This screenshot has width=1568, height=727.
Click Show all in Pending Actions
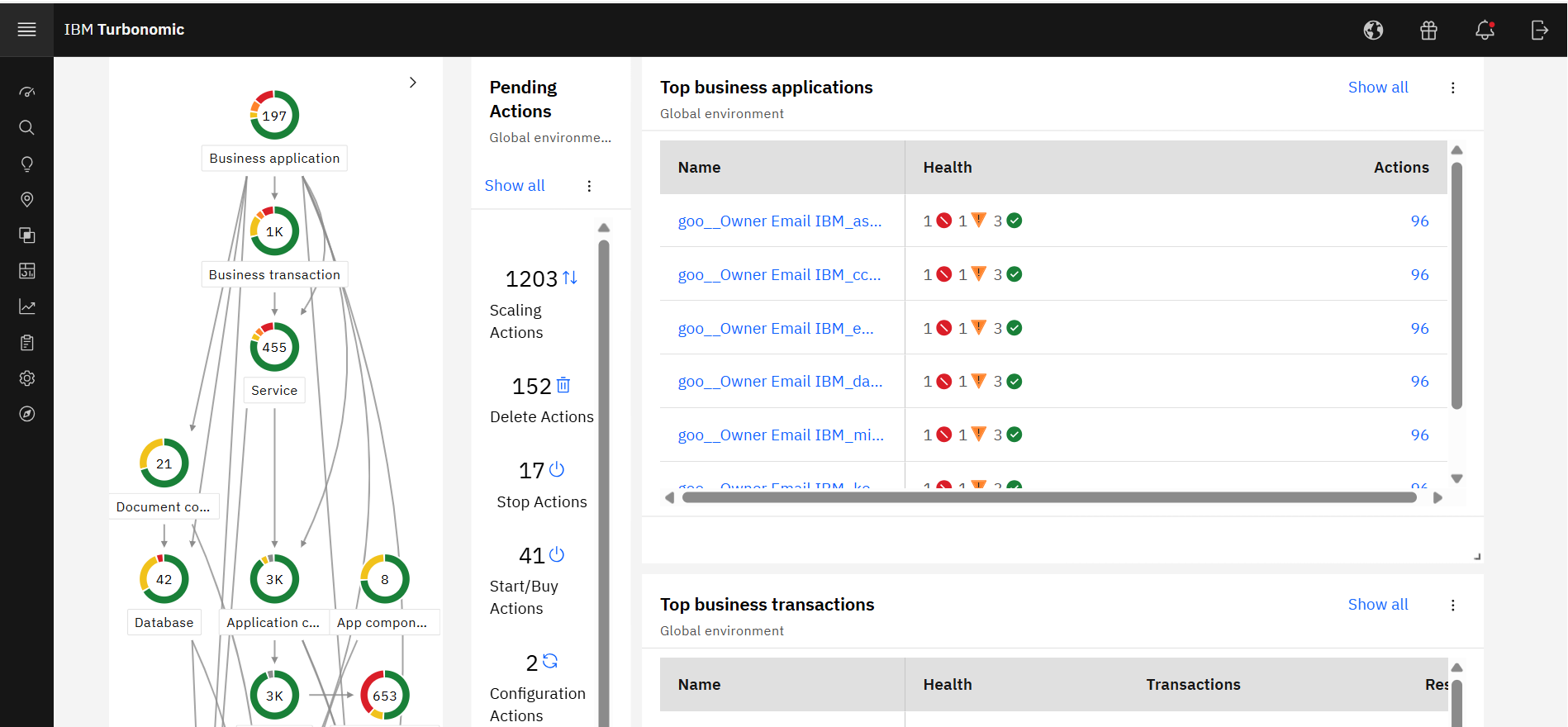pyautogui.click(x=514, y=186)
